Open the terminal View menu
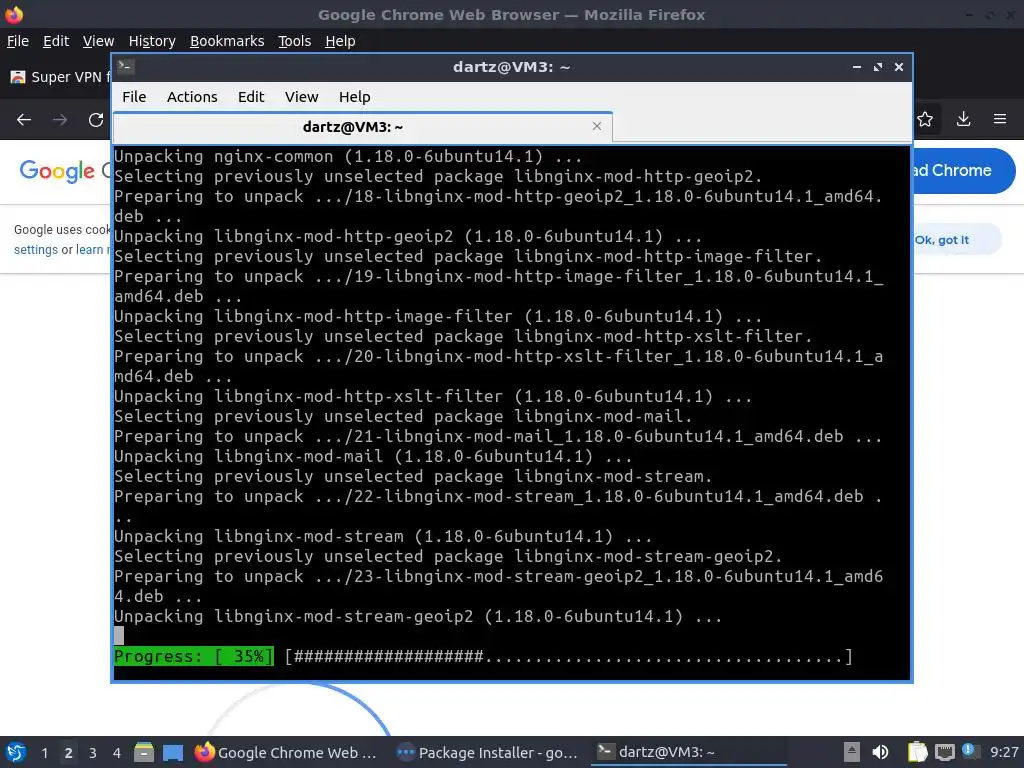Viewport: 1024px width, 768px height. (301, 97)
